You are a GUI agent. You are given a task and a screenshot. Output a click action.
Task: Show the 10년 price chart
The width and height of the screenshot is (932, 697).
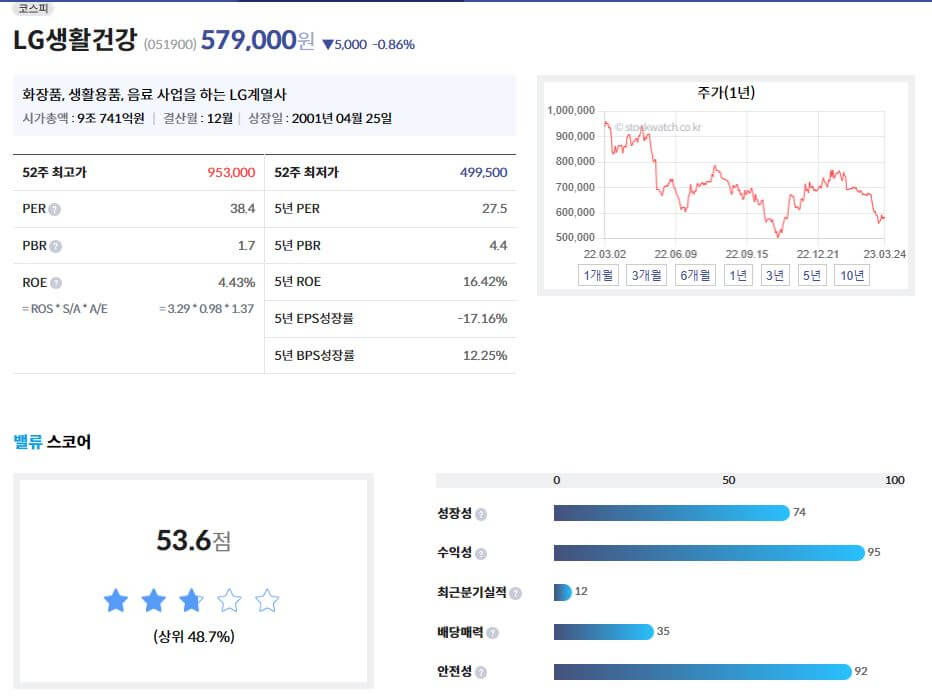tap(852, 275)
